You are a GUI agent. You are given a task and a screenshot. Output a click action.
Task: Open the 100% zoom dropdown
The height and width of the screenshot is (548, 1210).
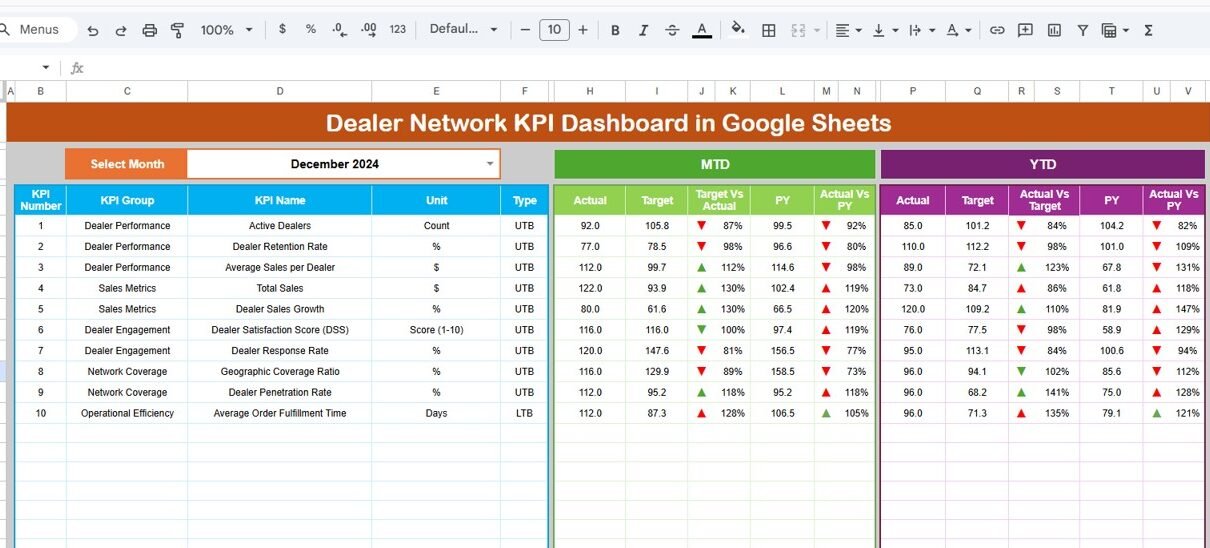[x=226, y=30]
